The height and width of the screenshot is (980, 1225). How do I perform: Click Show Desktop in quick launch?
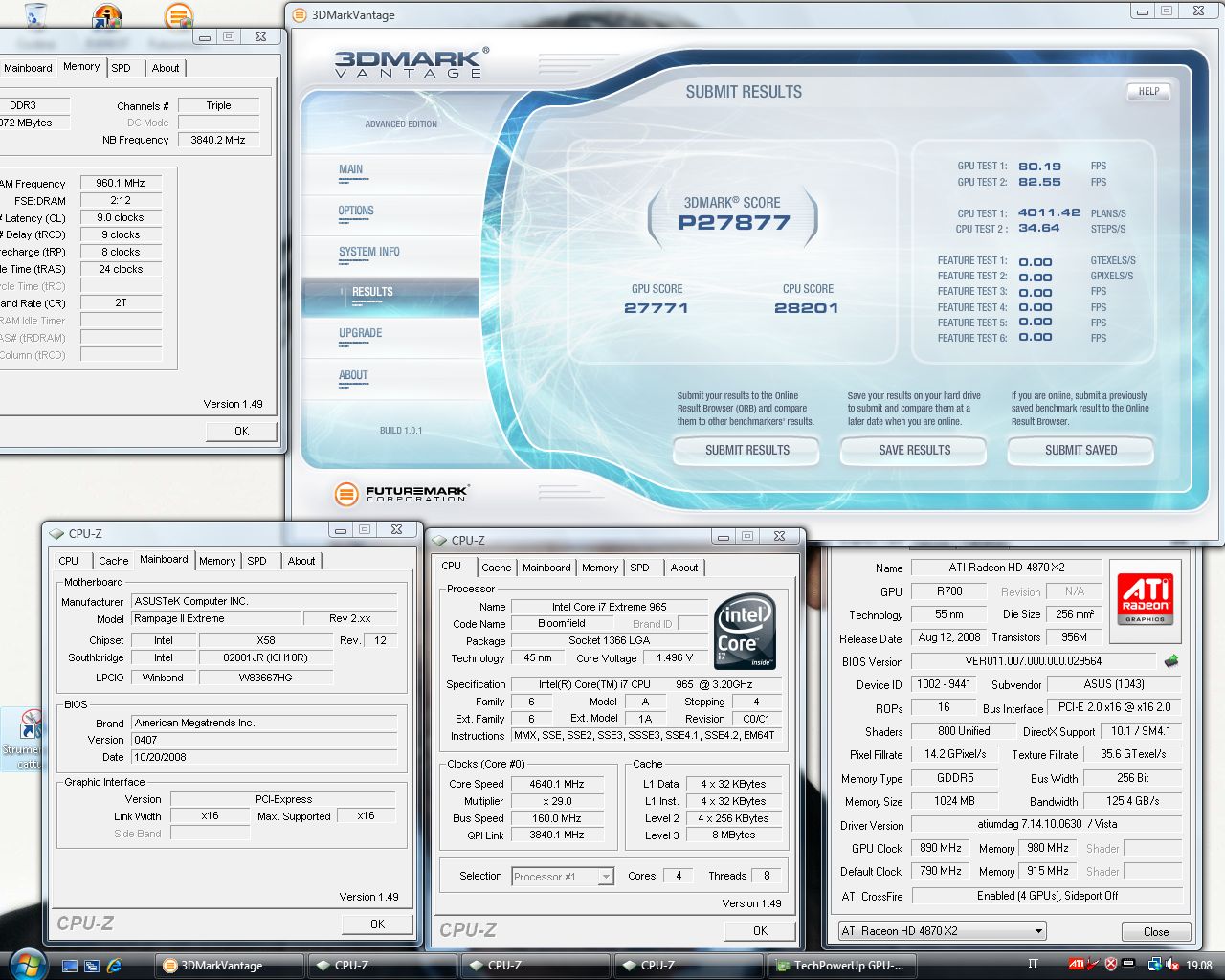click(70, 966)
